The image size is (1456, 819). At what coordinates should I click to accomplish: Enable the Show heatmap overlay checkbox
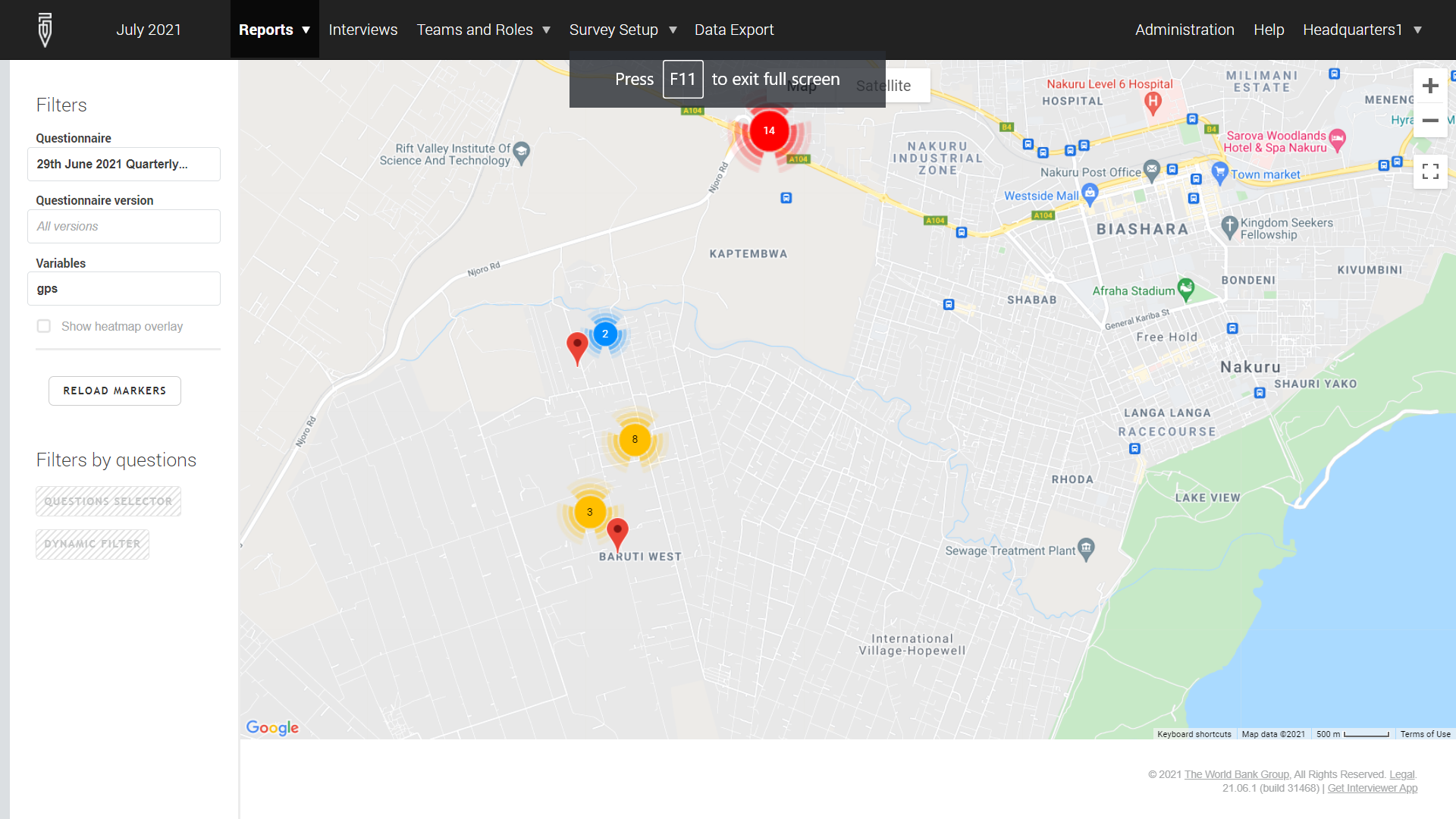[43, 325]
